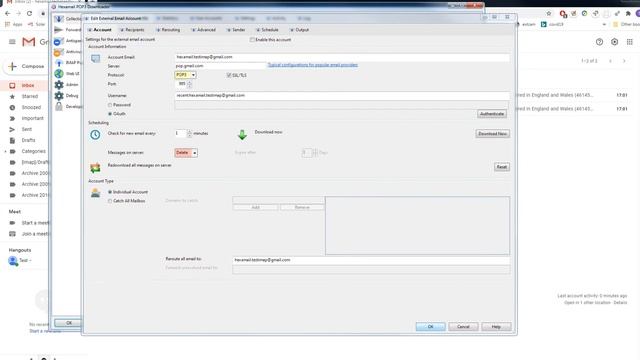Click the Download Now button
Screen dimensions: 640x360
point(493,134)
